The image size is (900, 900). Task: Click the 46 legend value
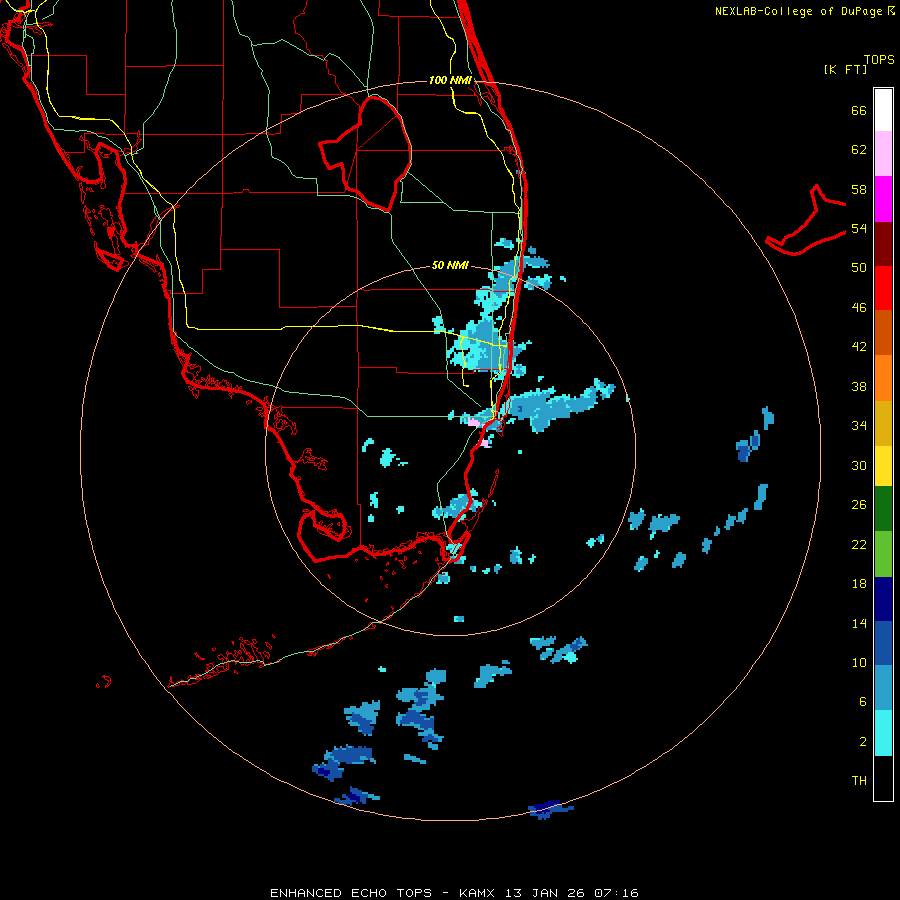click(x=859, y=308)
